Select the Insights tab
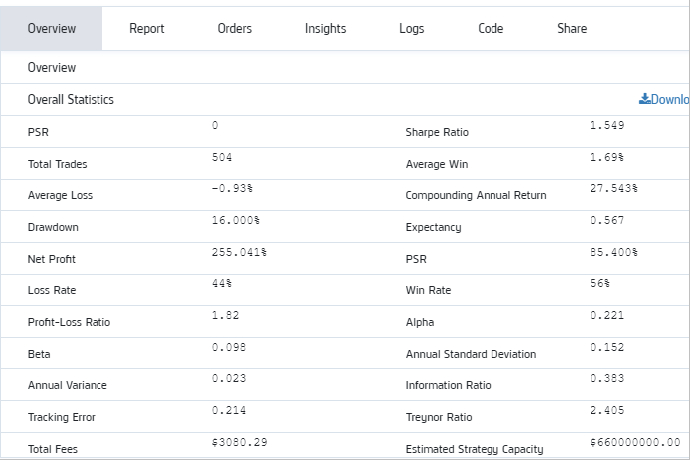690x460 pixels. (x=326, y=28)
